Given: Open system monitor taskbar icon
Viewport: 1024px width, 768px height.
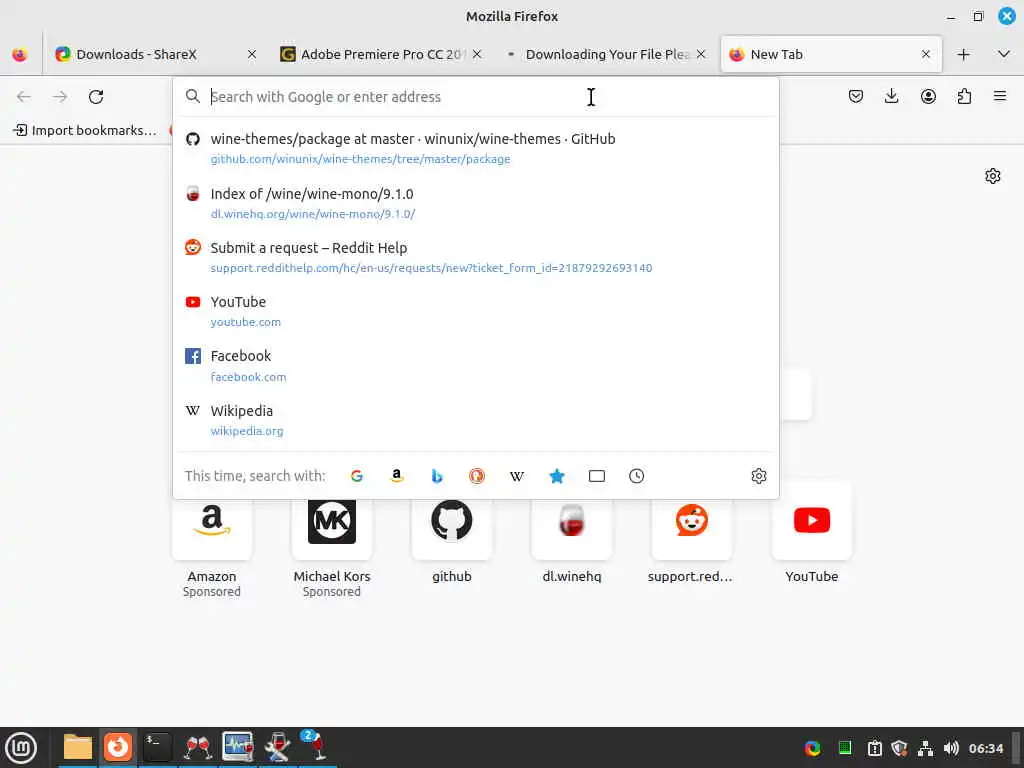Looking at the screenshot, I should click(x=237, y=747).
